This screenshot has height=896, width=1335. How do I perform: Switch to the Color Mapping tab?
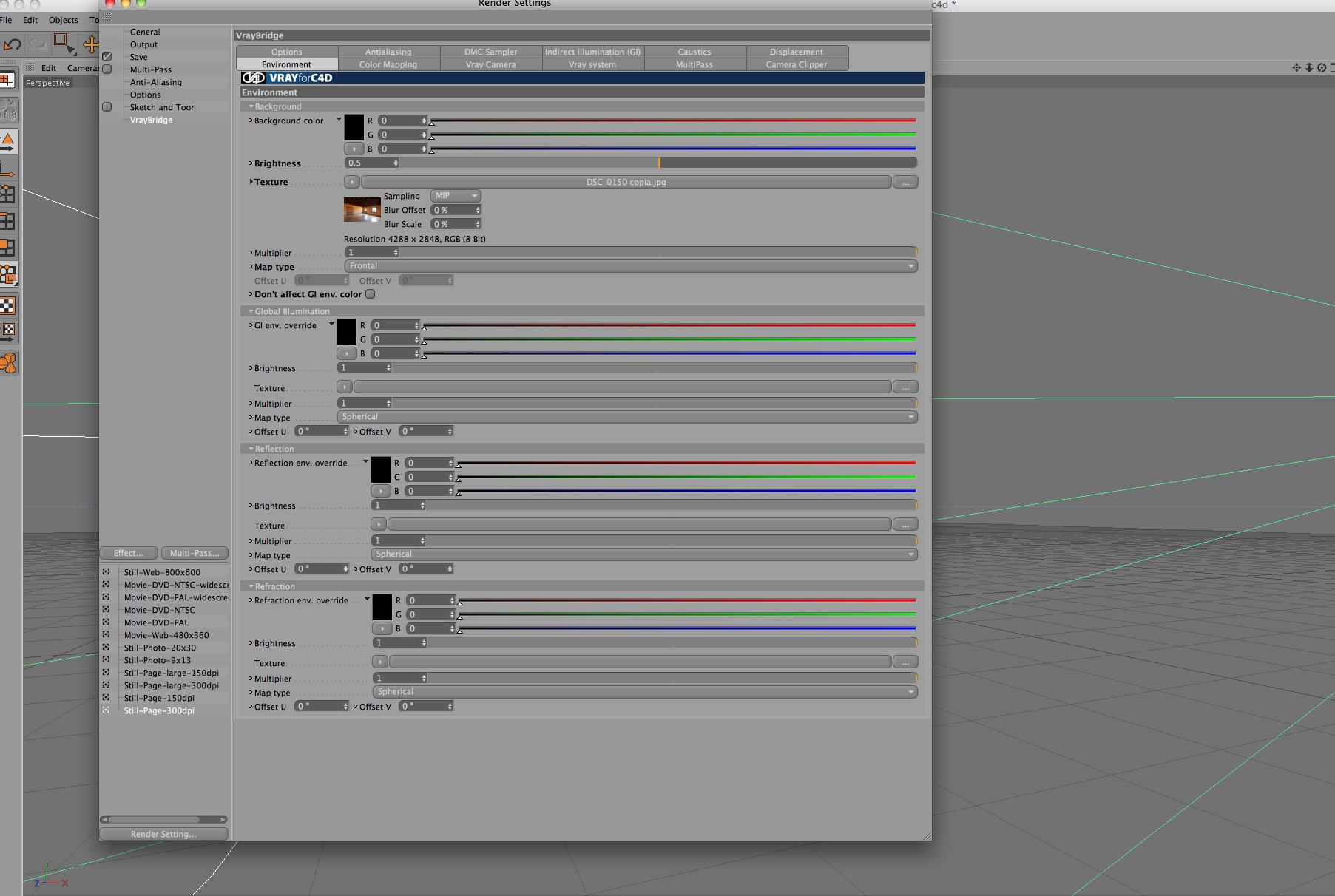(388, 64)
